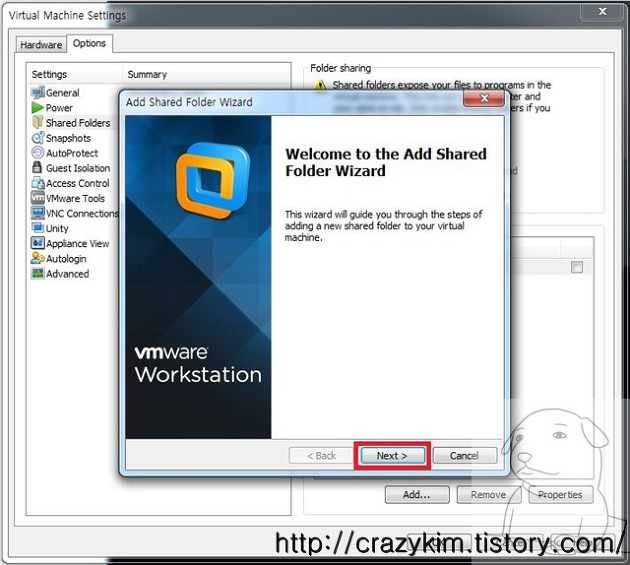Select the General row label
This screenshot has height=565, width=630.
coord(63,93)
